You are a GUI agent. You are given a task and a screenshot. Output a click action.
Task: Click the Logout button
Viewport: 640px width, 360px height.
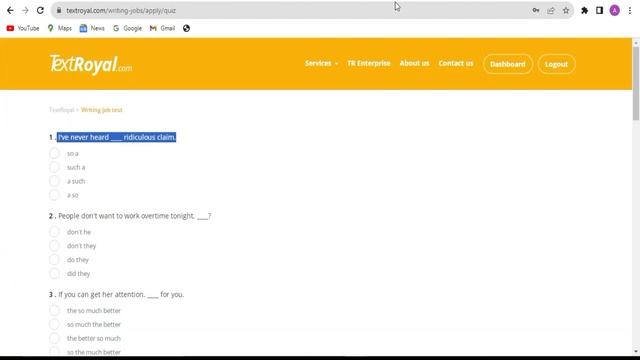556,64
